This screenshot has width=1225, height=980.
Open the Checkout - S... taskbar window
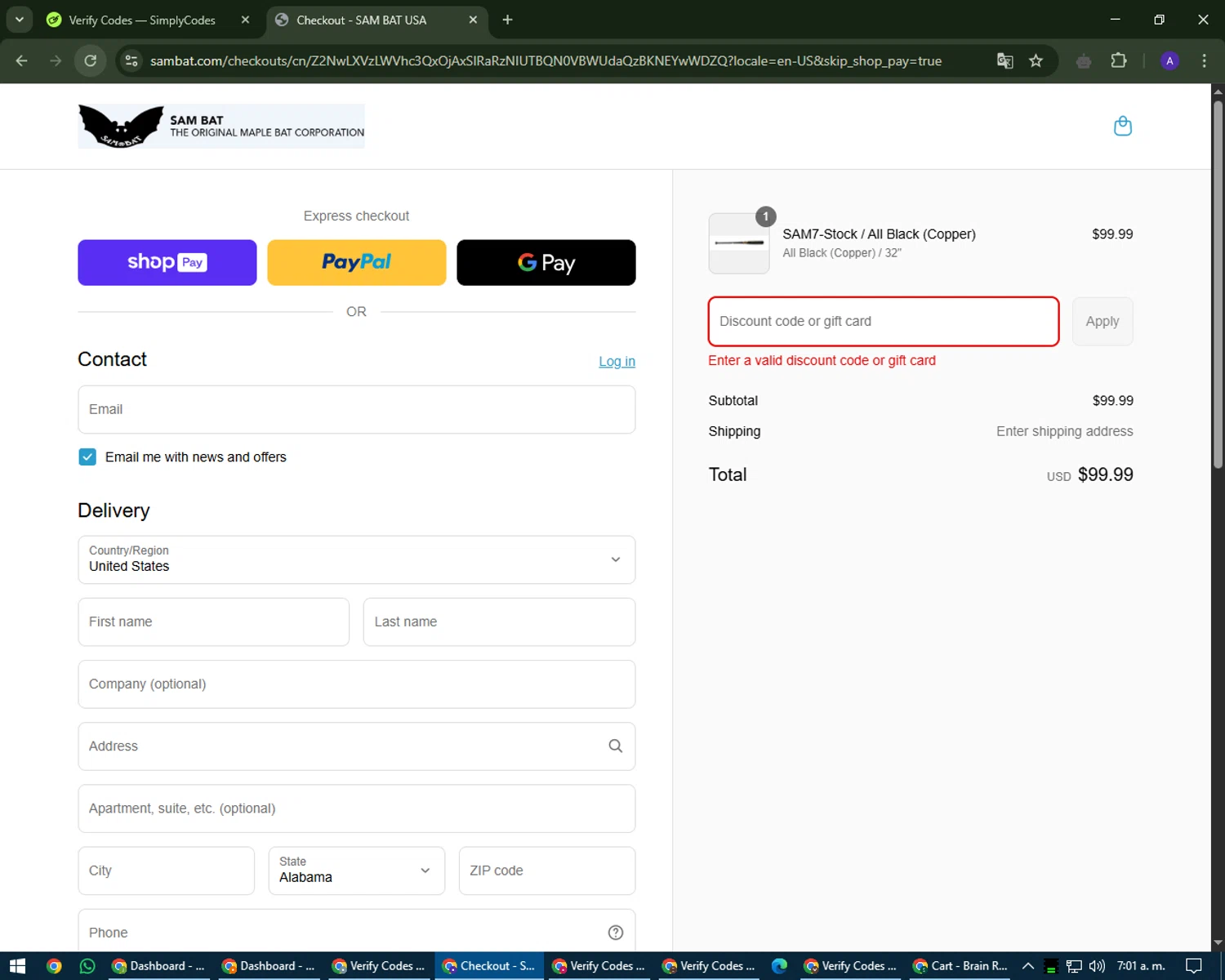pyautogui.click(x=488, y=966)
